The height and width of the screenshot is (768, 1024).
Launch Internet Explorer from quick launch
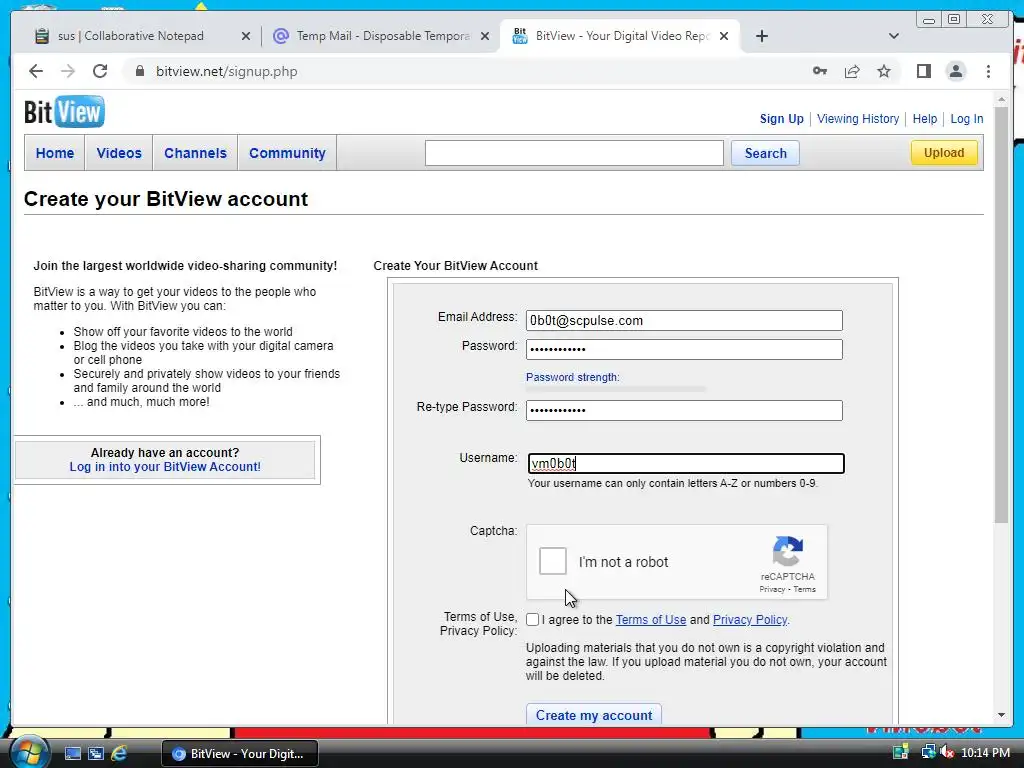click(119, 754)
